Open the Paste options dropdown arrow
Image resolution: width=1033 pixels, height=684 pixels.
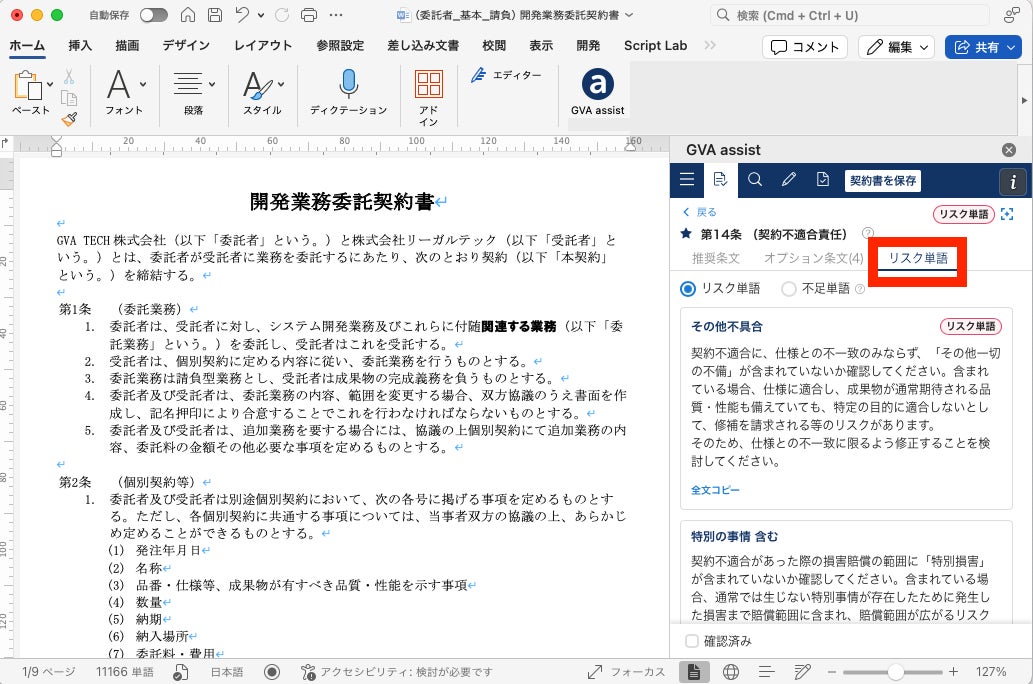pos(50,84)
